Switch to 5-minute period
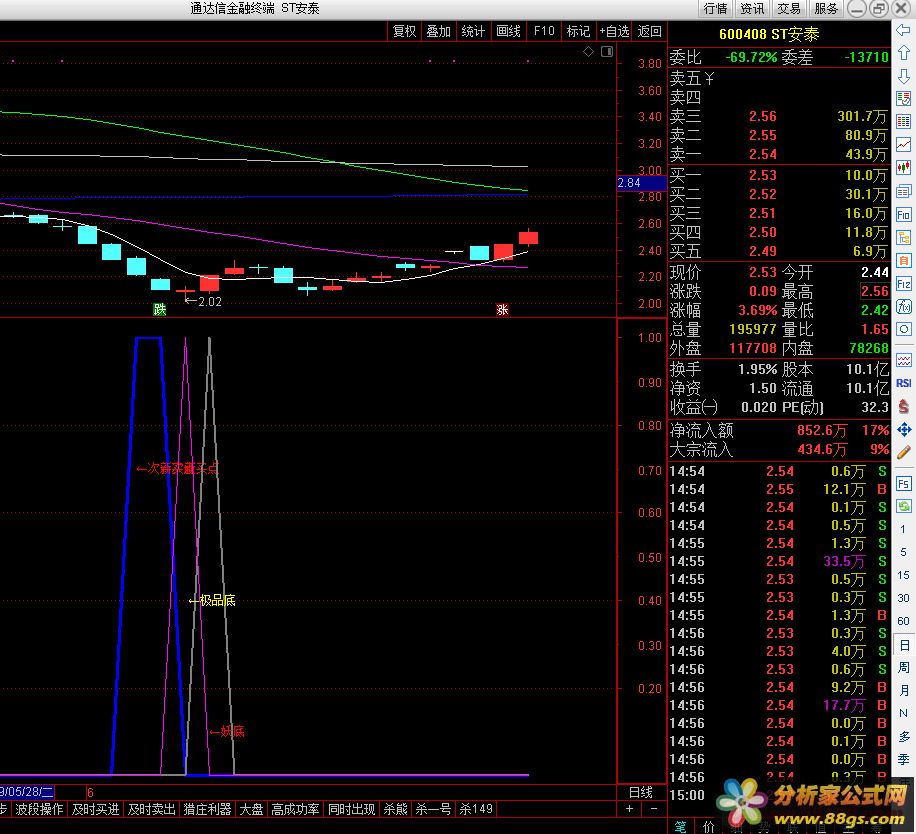This screenshot has width=916, height=834. pyautogui.click(x=903, y=552)
